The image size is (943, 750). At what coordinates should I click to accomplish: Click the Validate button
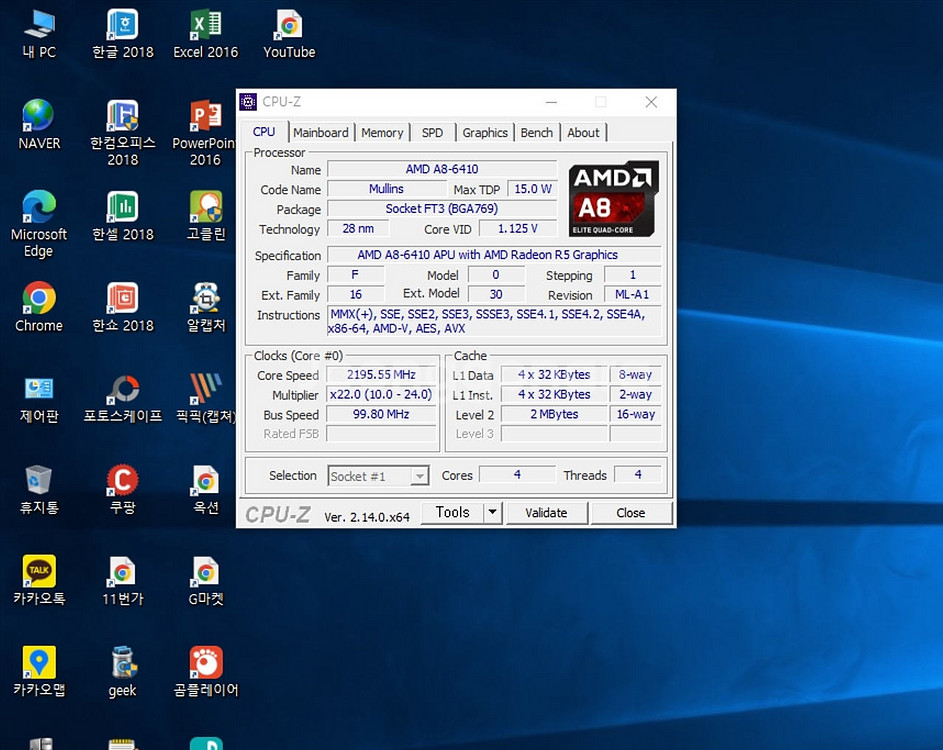546,513
